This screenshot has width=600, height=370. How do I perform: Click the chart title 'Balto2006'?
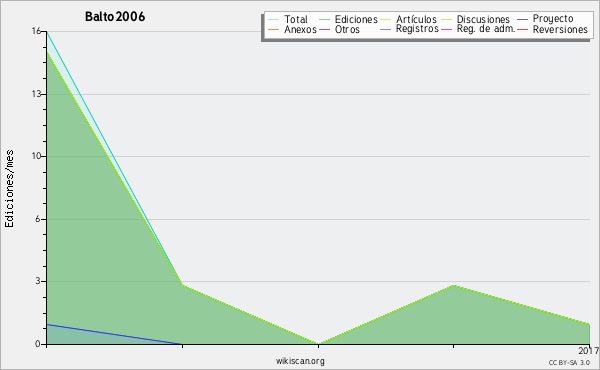[x=115, y=16]
